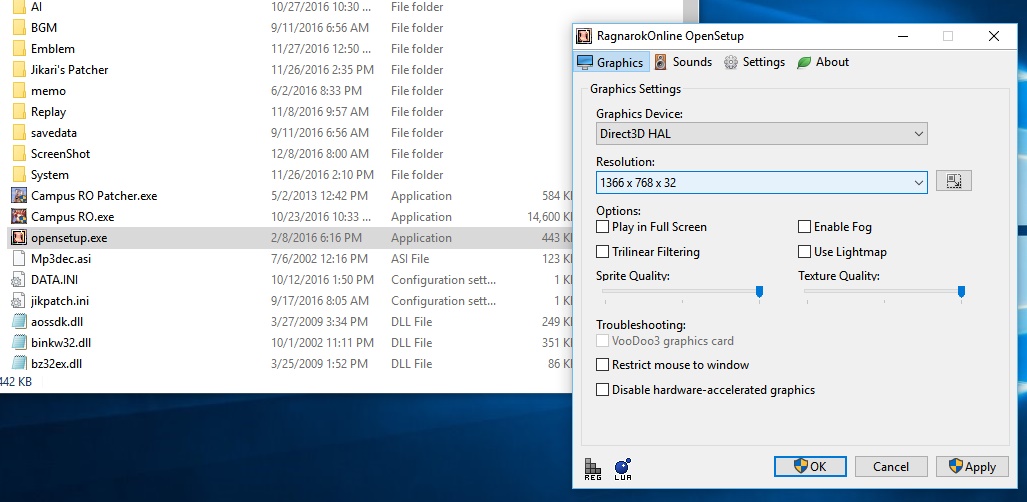The width and height of the screenshot is (1027, 502).
Task: Click the jikpatch.ini file icon
Action: 19,301
